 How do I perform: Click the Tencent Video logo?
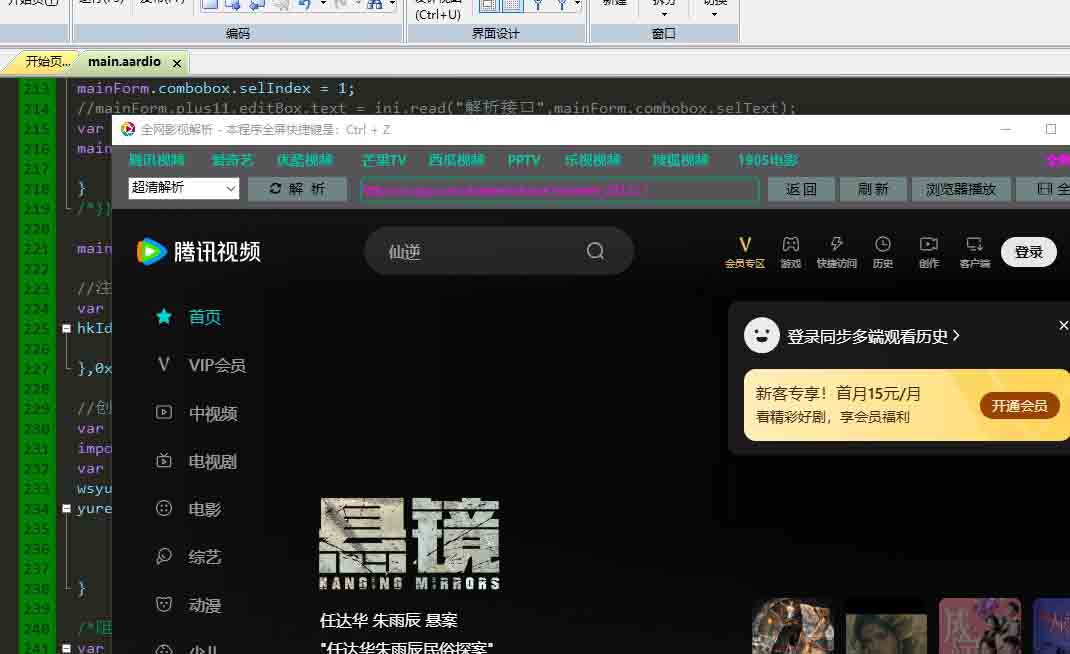point(199,251)
